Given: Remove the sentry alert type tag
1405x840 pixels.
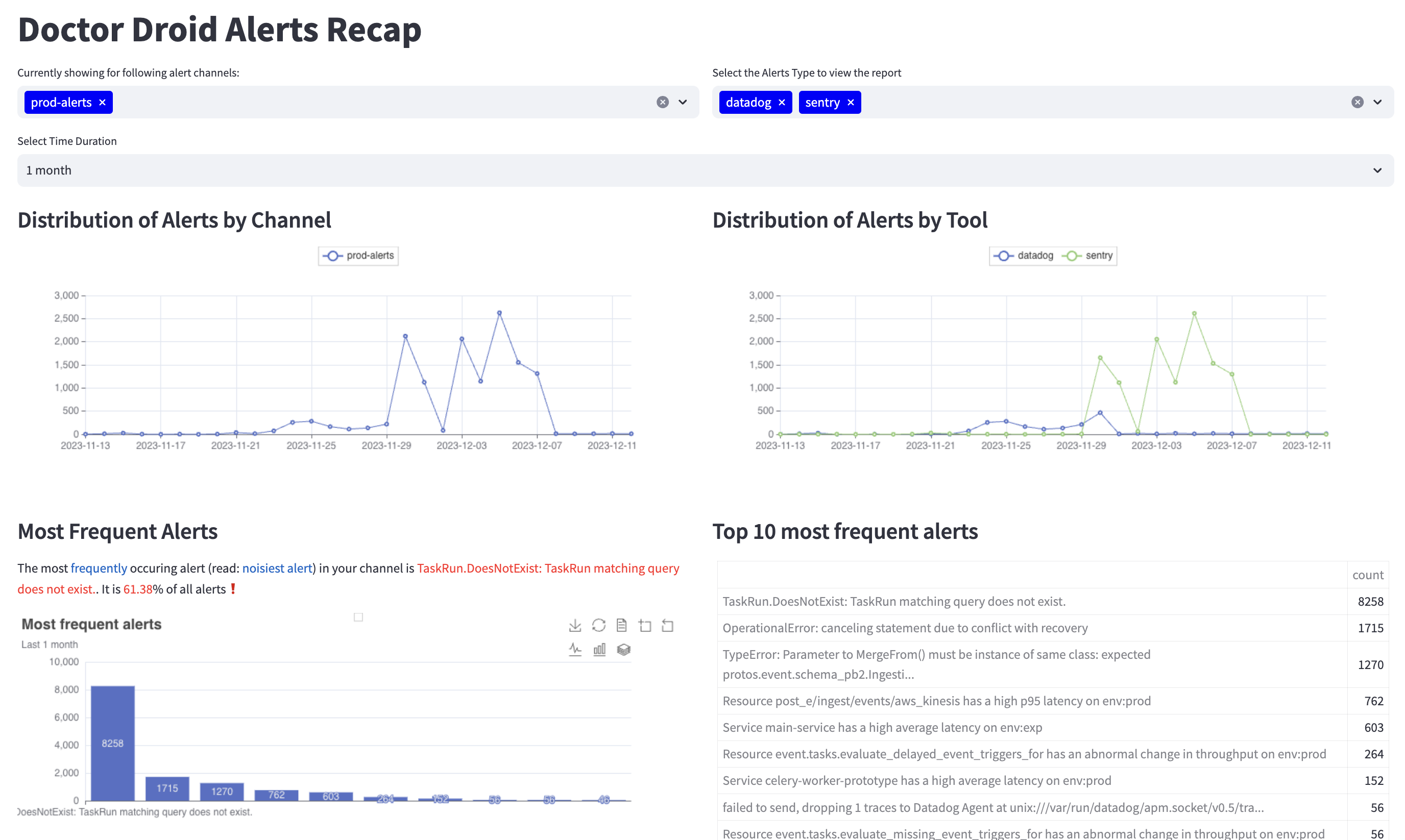Looking at the screenshot, I should pos(851,103).
